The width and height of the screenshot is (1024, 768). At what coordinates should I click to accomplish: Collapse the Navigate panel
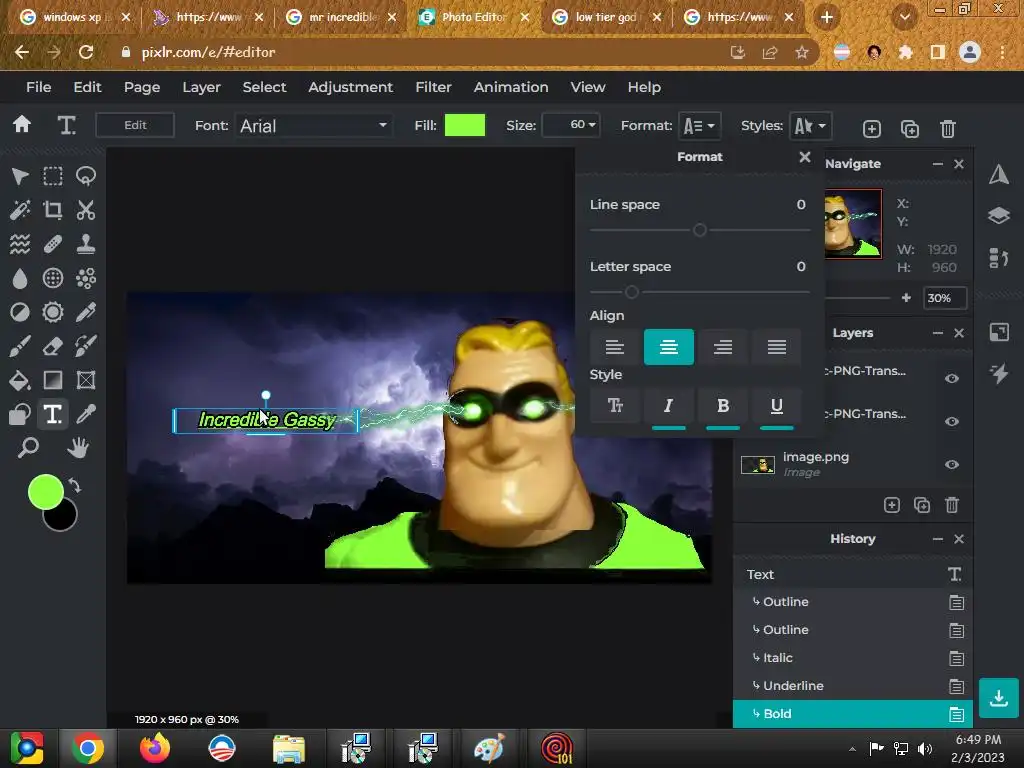coord(937,164)
